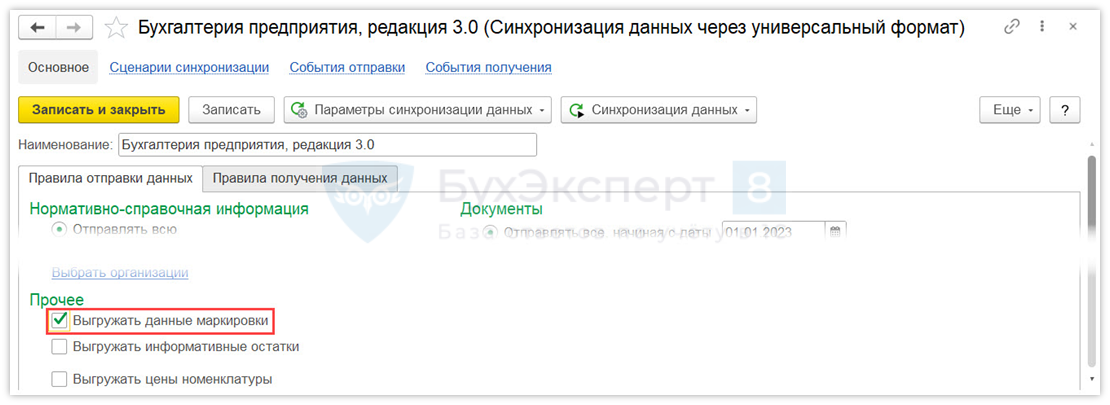Close the form with the X icon

tap(1072, 27)
